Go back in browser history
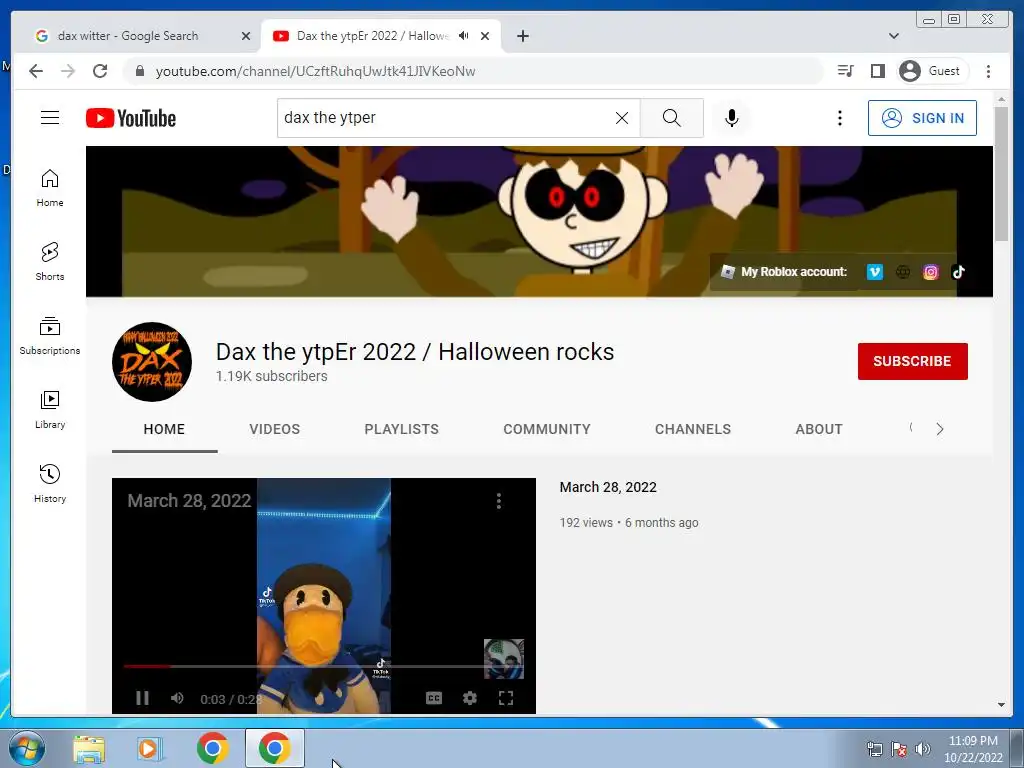The width and height of the screenshot is (1024, 768). pyautogui.click(x=36, y=71)
